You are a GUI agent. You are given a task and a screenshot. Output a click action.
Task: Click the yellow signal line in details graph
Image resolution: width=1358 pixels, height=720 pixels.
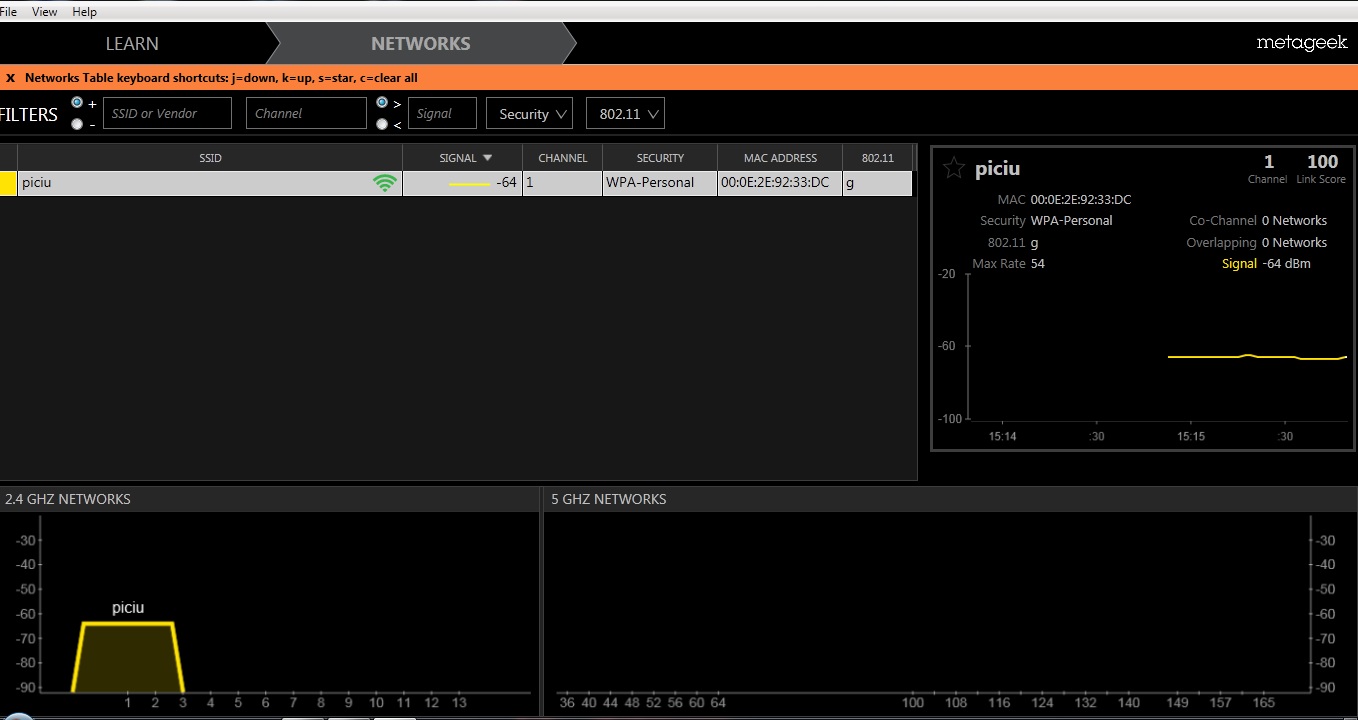1257,356
